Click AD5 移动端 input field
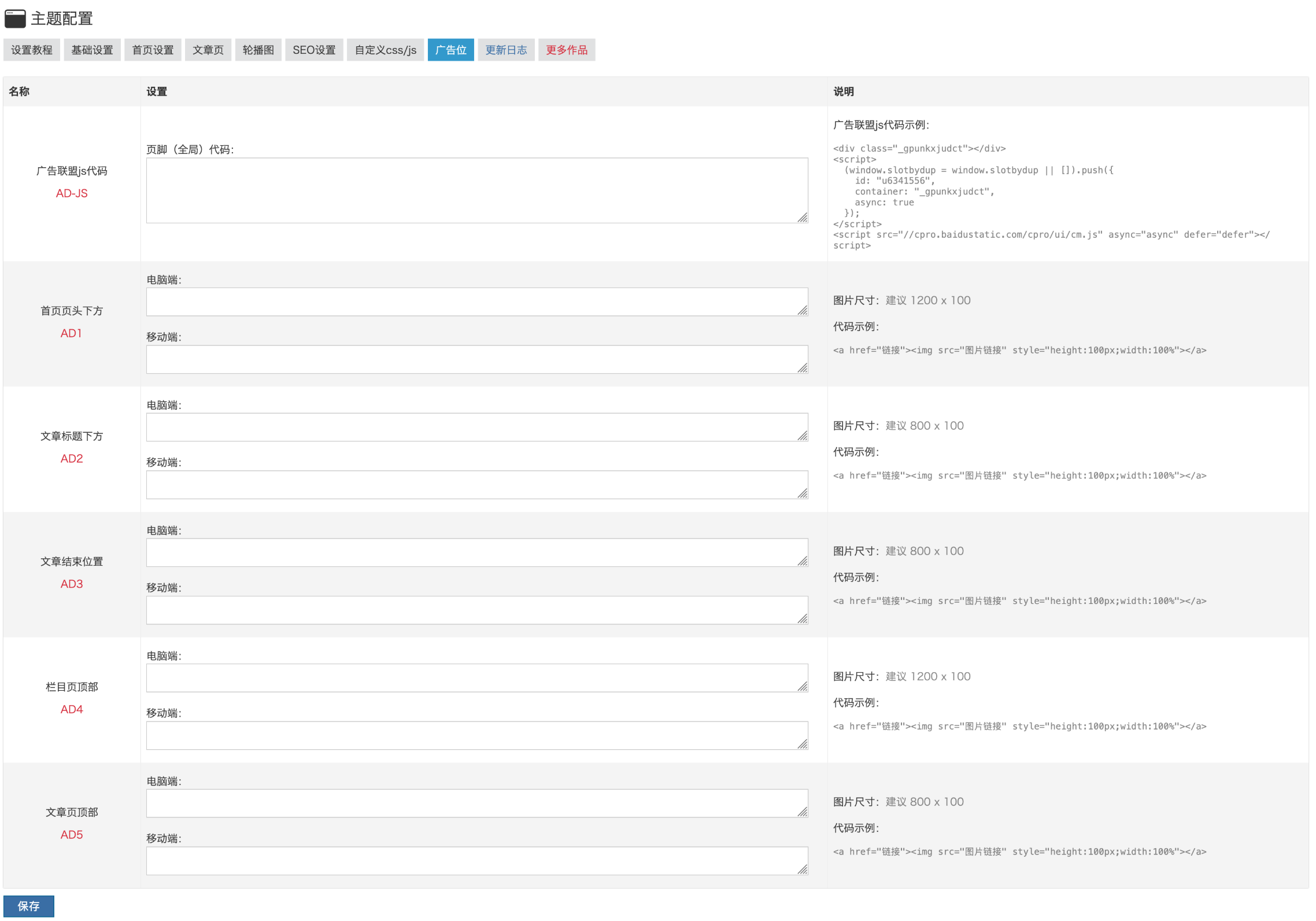This screenshot has width=1316, height=921. pos(476,860)
